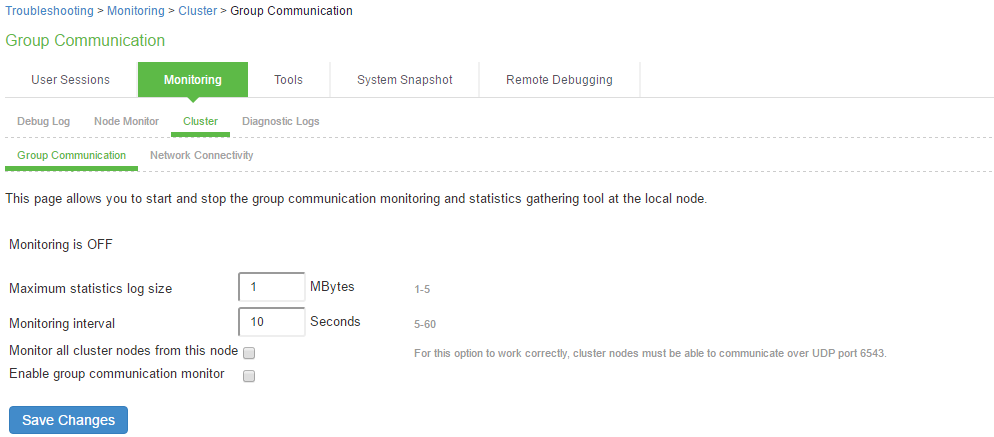Open the Tools tab
The height and width of the screenshot is (437, 994).
pos(288,80)
